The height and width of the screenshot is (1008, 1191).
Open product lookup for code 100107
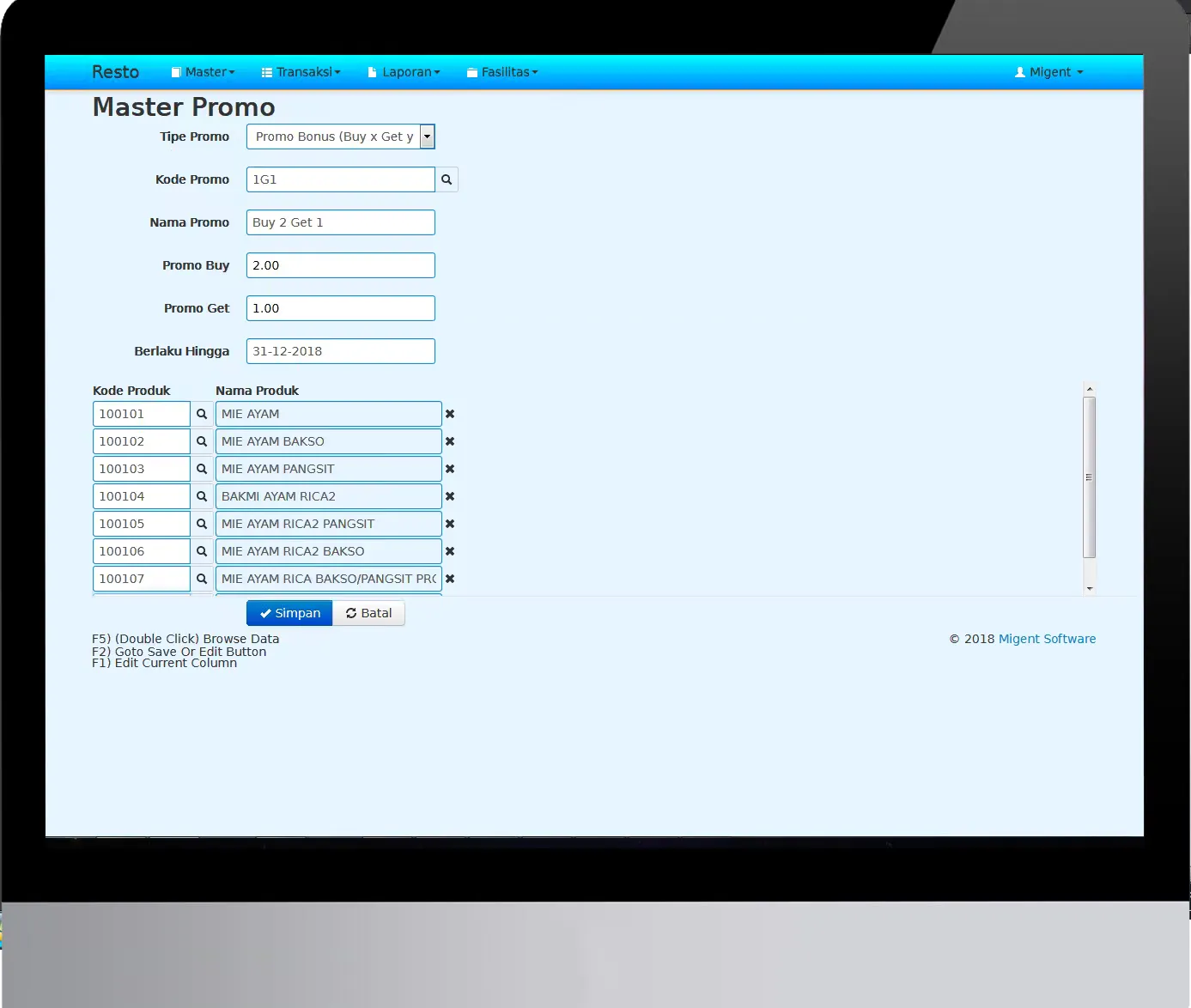[202, 579]
